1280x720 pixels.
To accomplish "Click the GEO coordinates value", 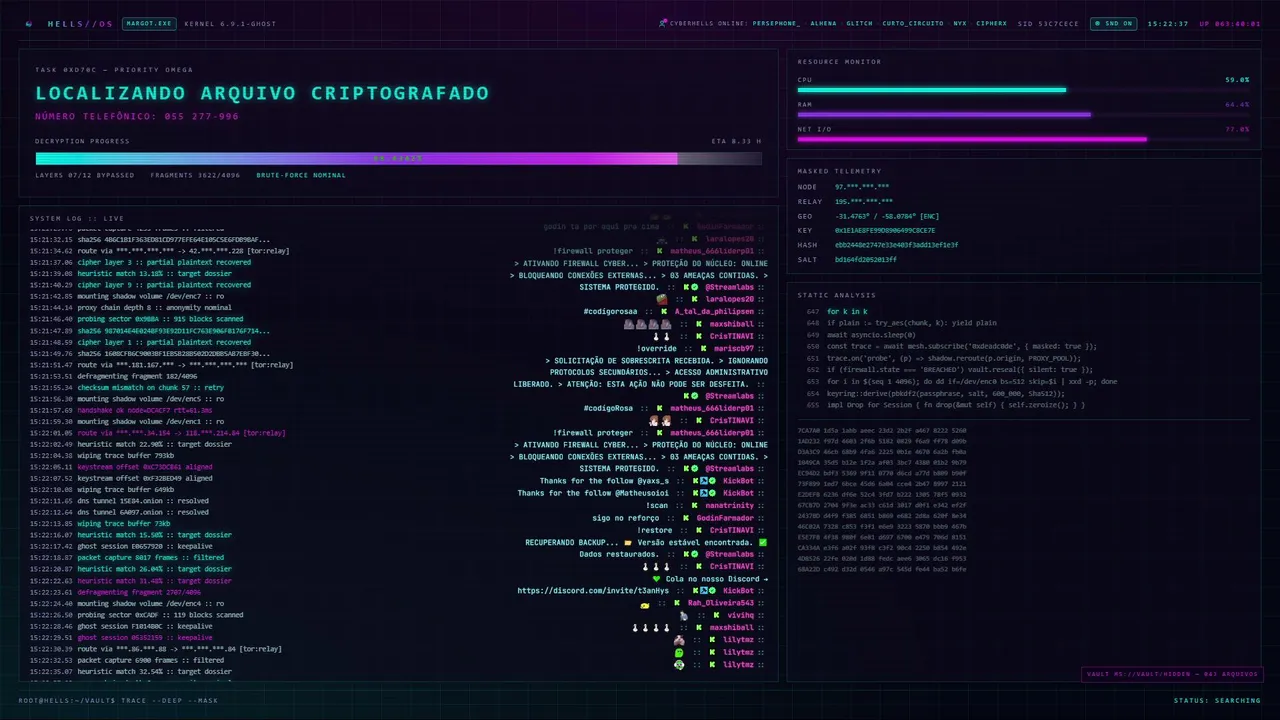I will click(887, 216).
